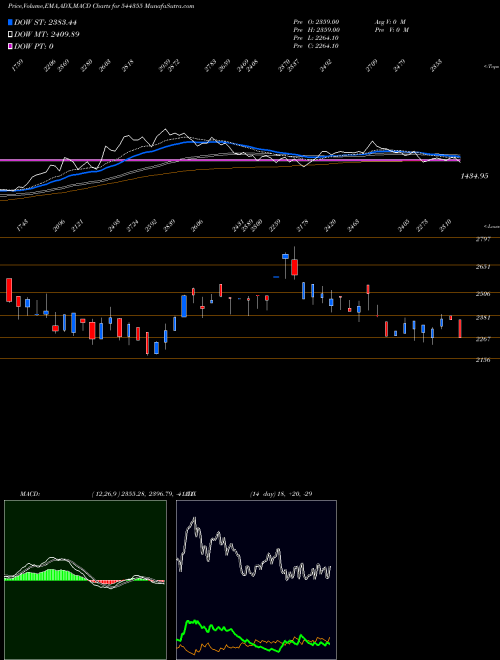The image size is (500, 660).
Task: Click the last red candle at far right
Action: click(x=460, y=328)
